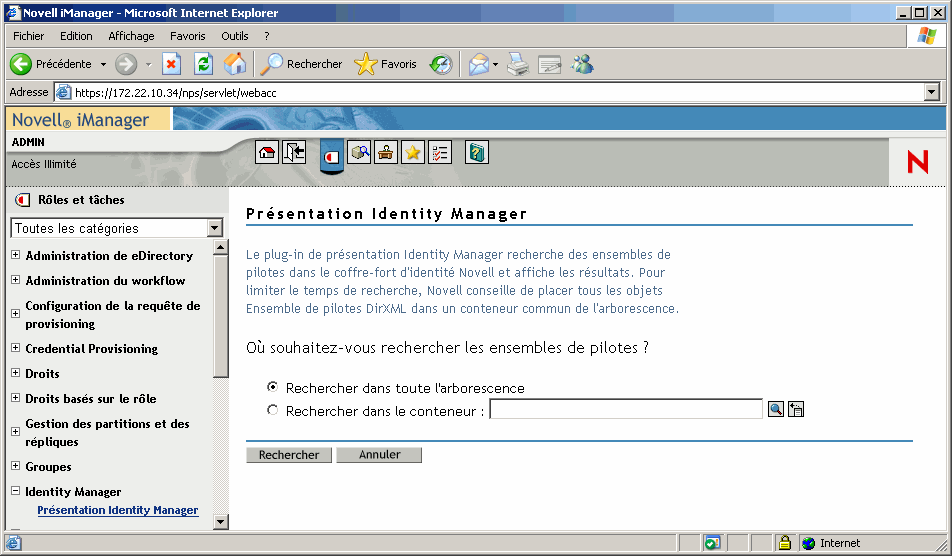Select Rechercher dans le conteneur radio
Screen dimensions: 952x556
[273, 410]
